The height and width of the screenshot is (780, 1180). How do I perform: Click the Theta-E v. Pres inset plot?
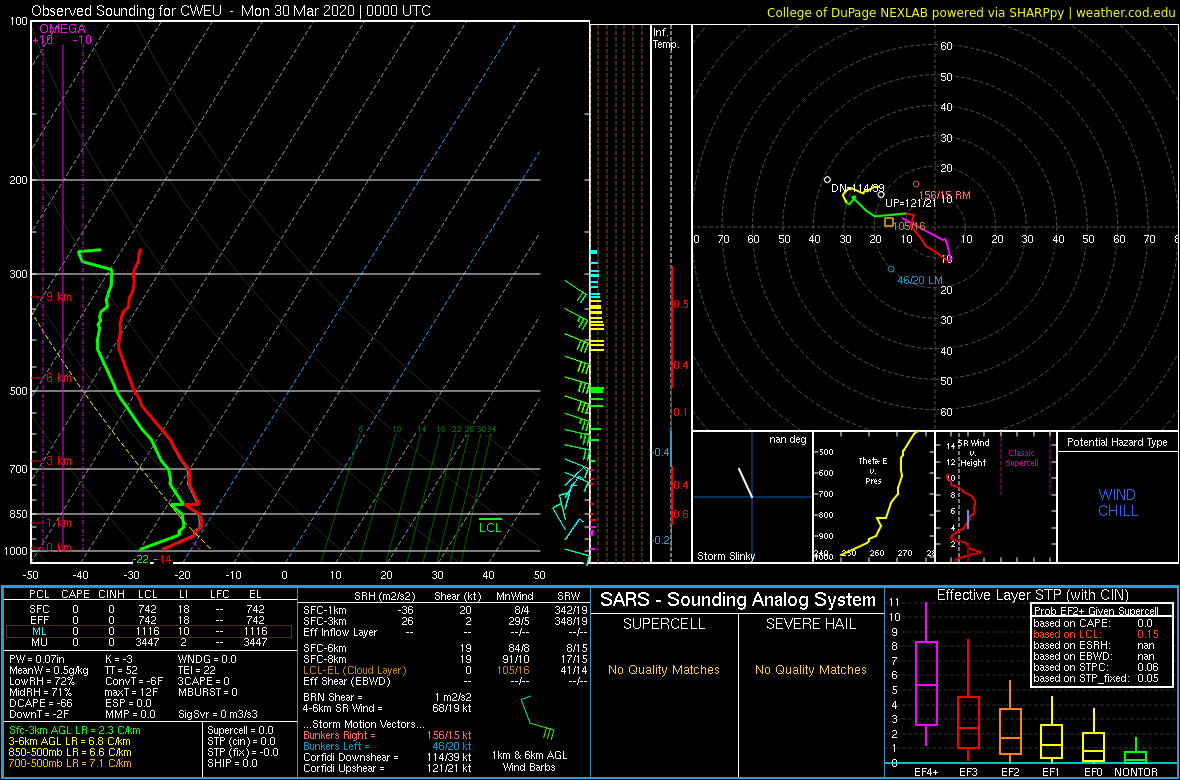[x=873, y=498]
